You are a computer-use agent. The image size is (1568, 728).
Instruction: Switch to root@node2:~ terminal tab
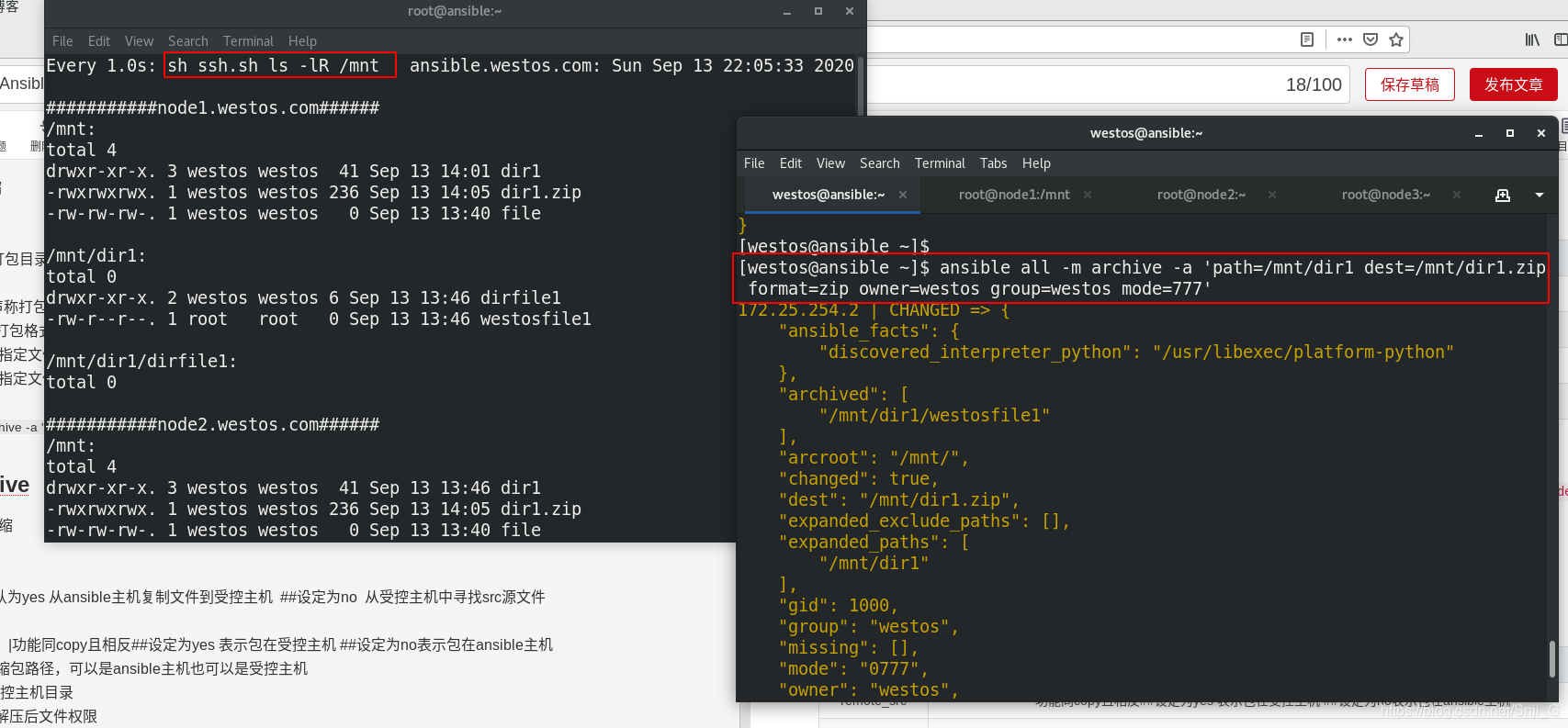tap(1201, 195)
